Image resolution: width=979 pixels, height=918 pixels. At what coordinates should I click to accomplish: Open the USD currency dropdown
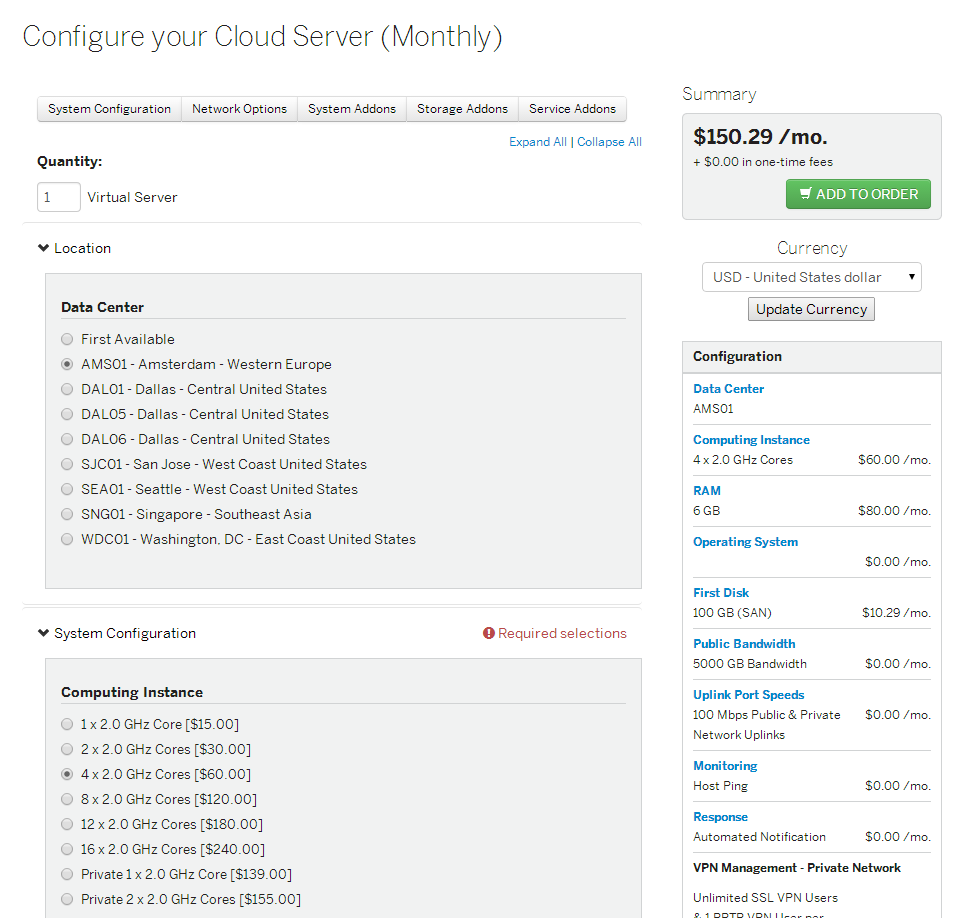click(810, 277)
